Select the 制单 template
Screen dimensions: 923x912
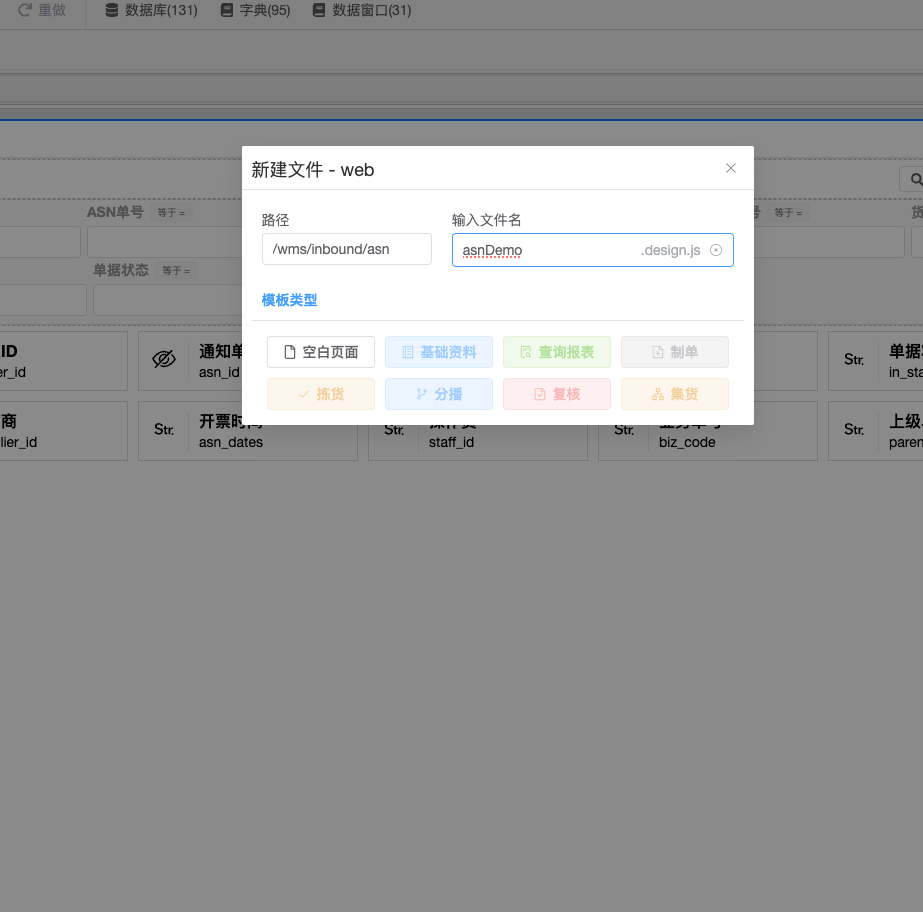[x=675, y=352]
